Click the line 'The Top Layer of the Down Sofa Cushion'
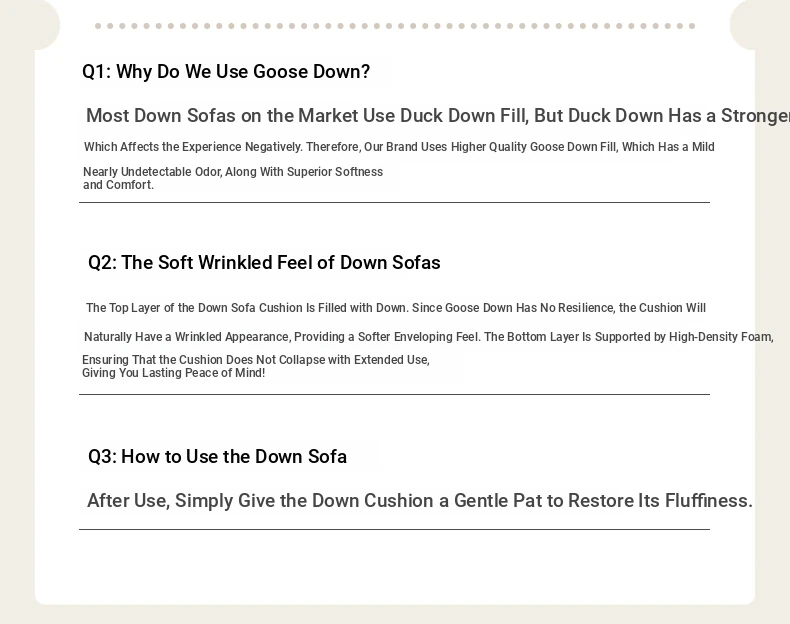This screenshot has width=790, height=624. (396, 308)
